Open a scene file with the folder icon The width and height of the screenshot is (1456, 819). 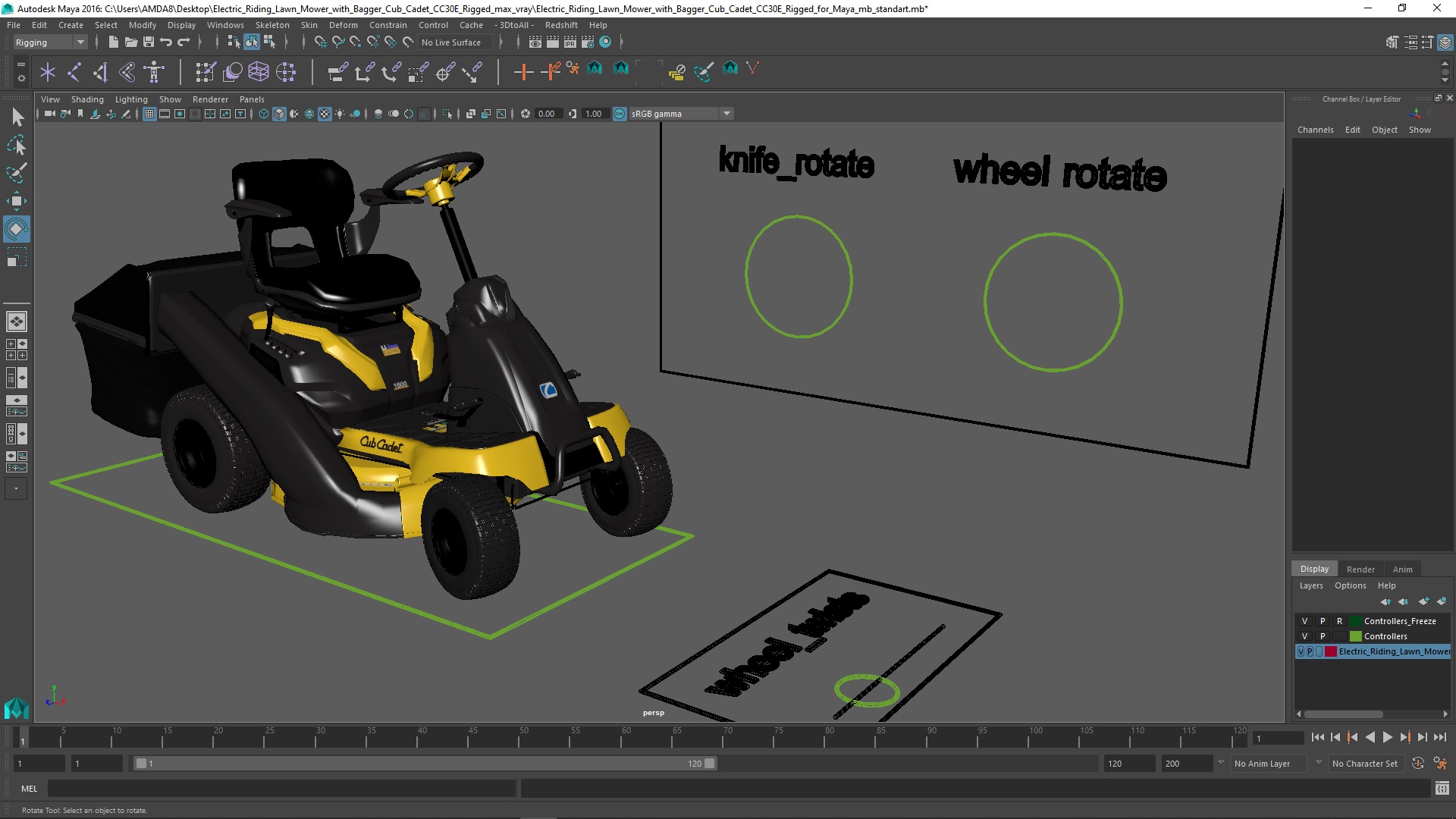point(130,42)
